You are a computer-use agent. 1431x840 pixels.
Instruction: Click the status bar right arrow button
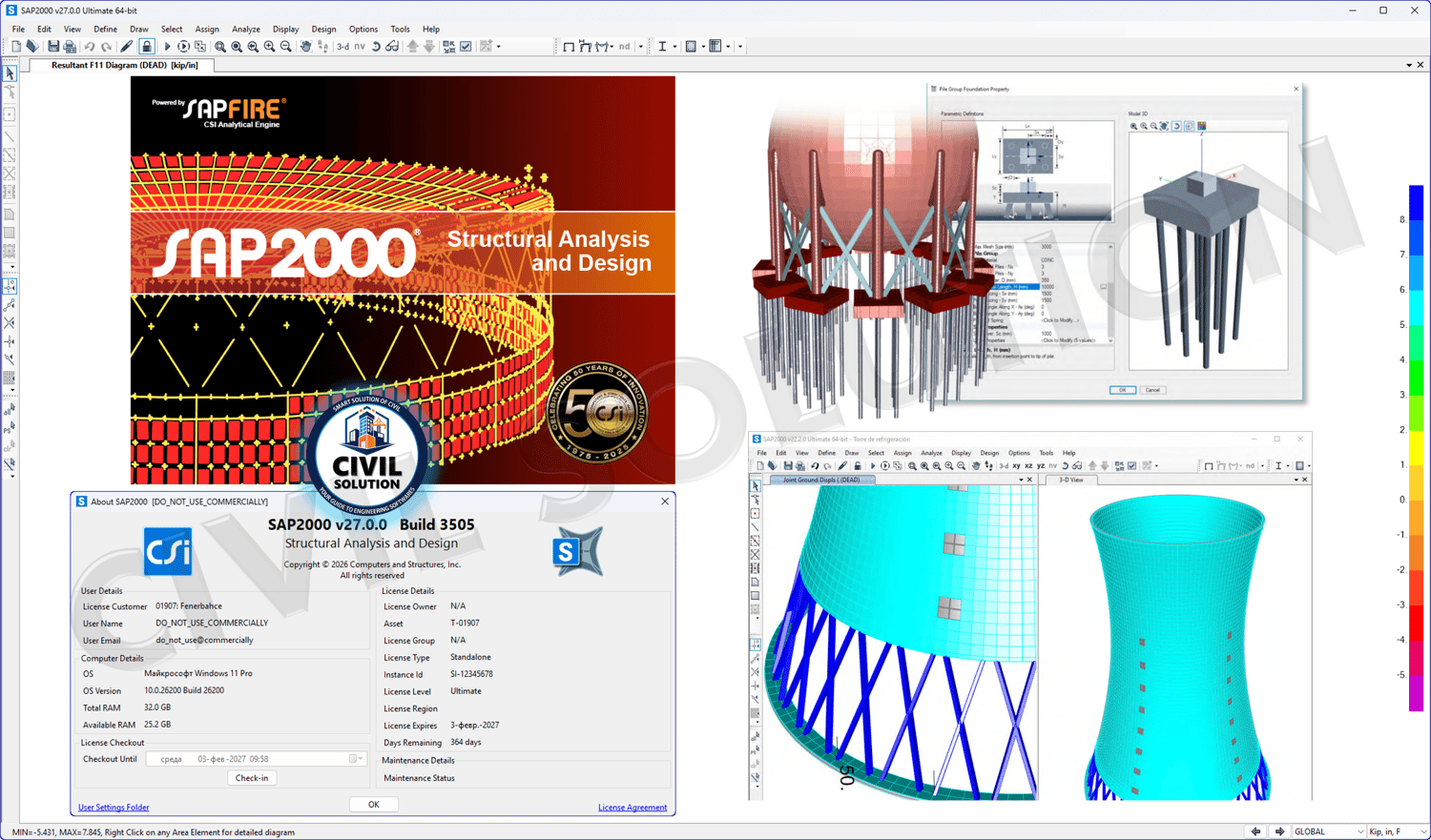coord(1280,832)
